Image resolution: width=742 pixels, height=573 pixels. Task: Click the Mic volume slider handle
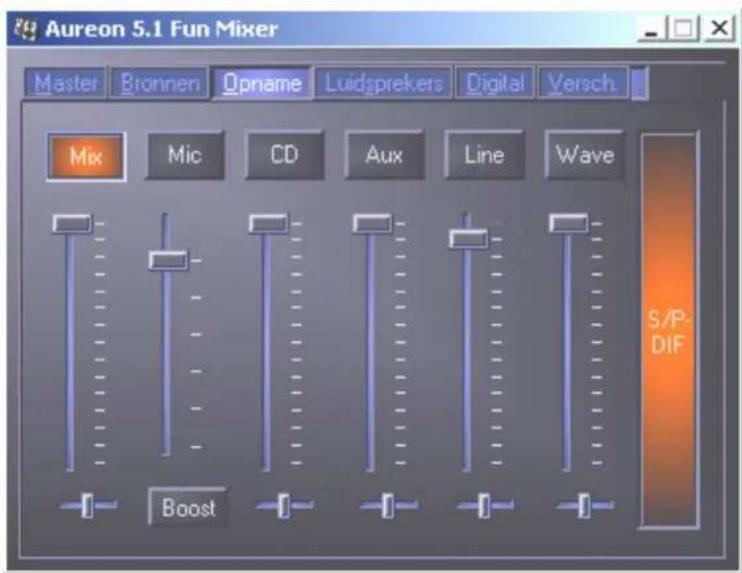pos(168,260)
